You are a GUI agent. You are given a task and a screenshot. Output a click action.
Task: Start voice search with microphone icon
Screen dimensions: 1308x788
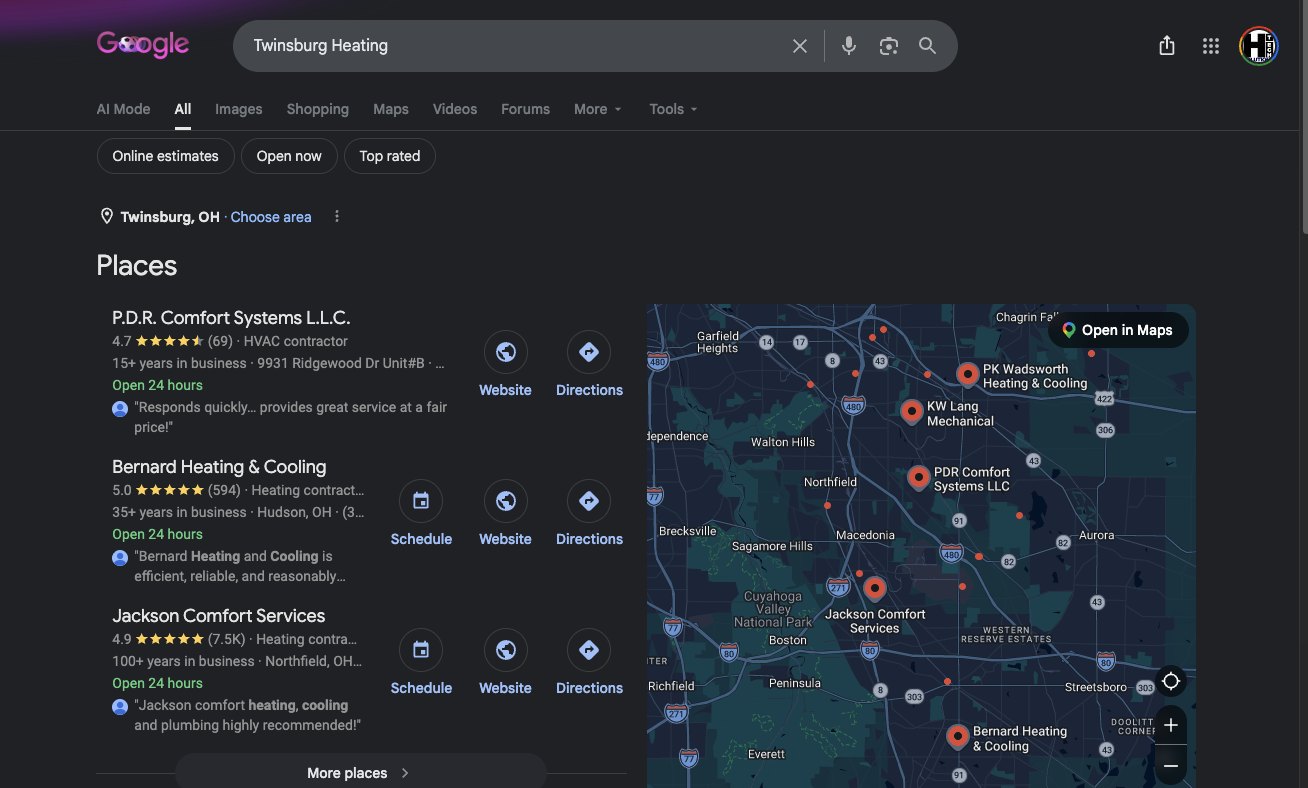[848, 46]
